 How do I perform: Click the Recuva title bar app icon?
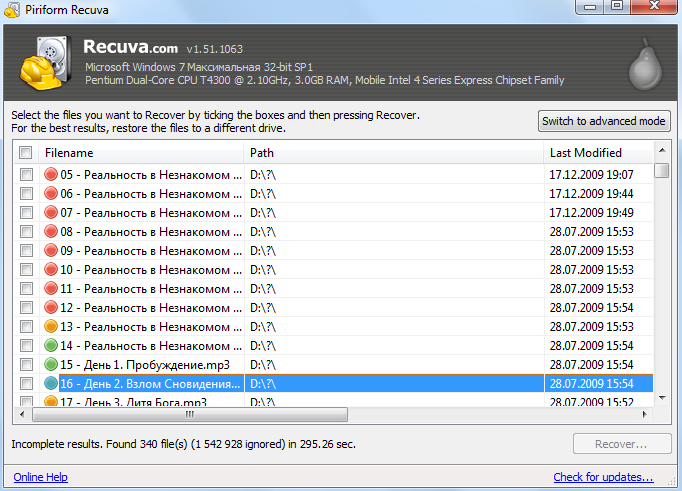click(12, 10)
